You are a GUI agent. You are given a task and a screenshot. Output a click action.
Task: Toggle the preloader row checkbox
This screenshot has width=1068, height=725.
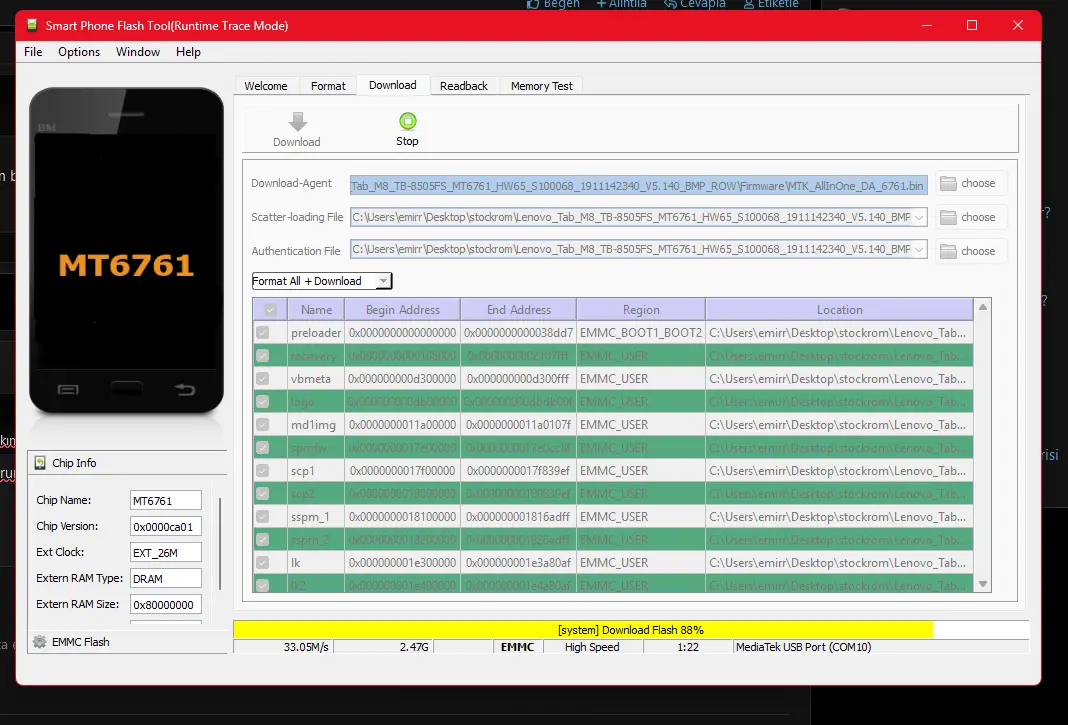262,333
